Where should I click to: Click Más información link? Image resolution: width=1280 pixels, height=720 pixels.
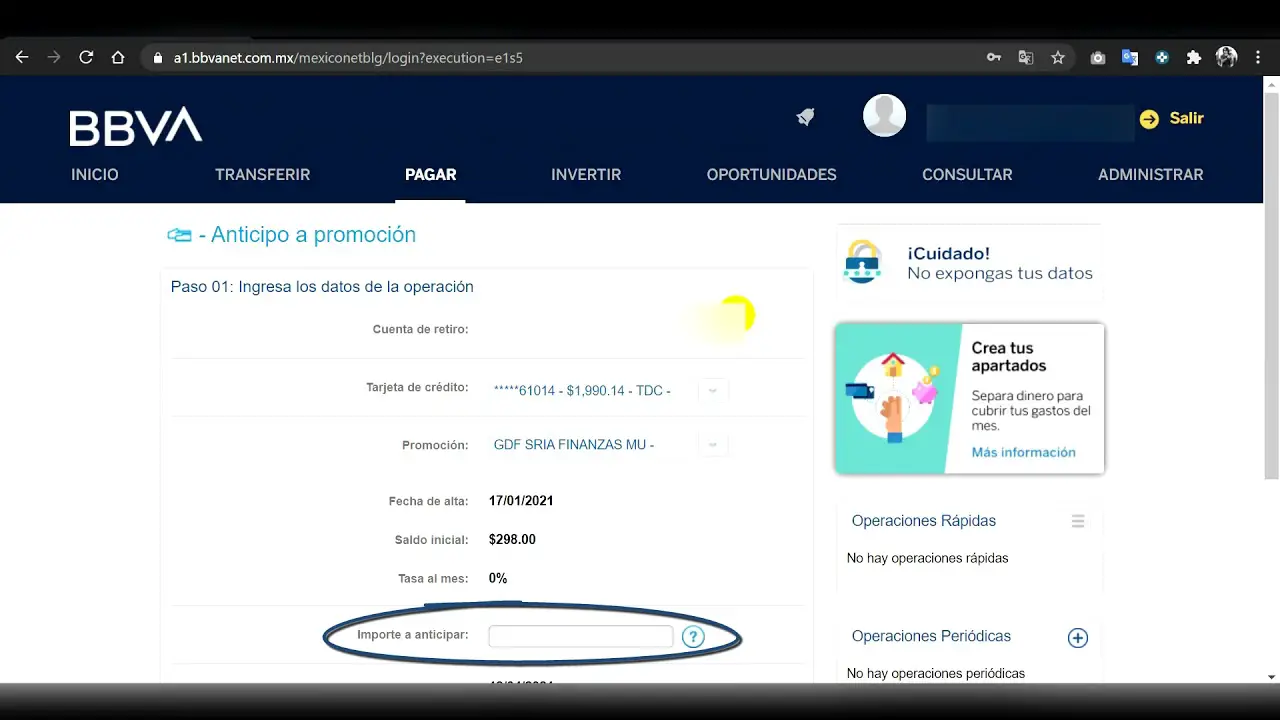[1023, 452]
